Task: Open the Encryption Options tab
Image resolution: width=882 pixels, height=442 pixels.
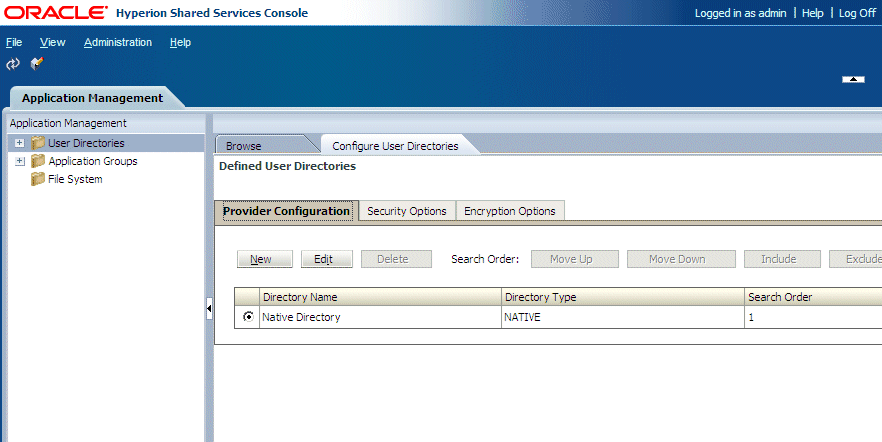Action: pos(510,211)
